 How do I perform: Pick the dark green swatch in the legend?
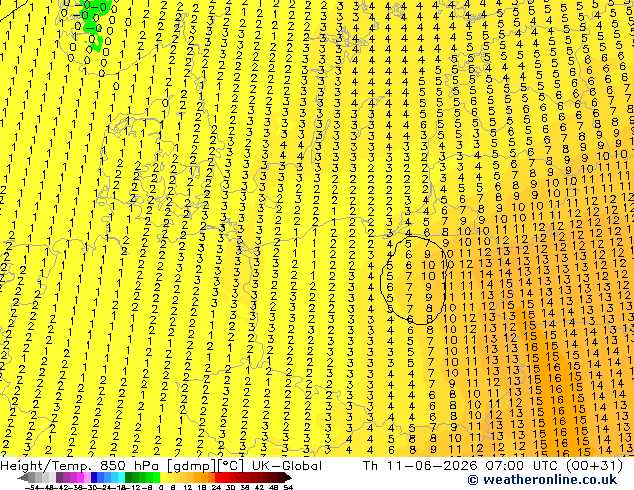[x=128, y=478]
